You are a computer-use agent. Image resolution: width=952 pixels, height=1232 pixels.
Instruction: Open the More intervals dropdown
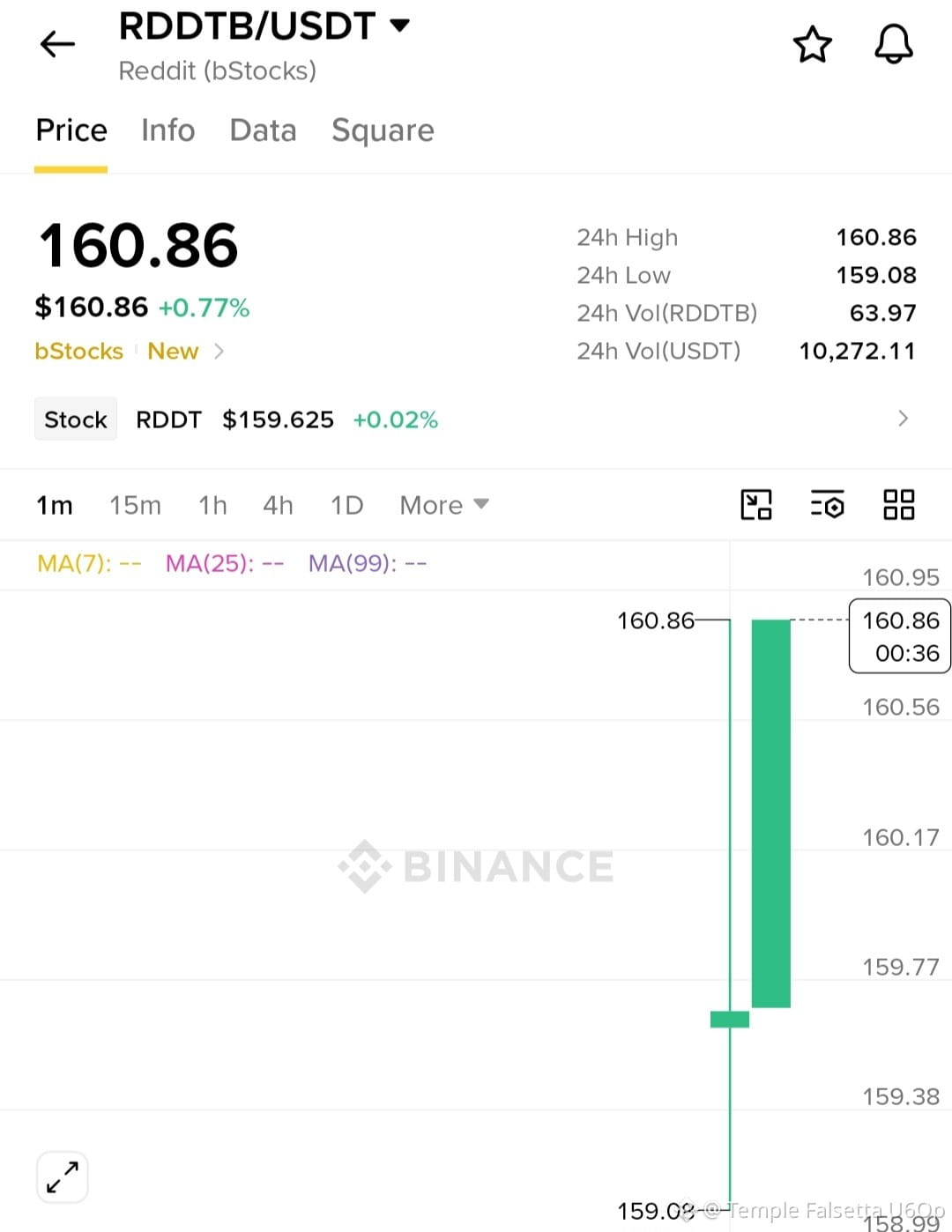pyautogui.click(x=444, y=505)
